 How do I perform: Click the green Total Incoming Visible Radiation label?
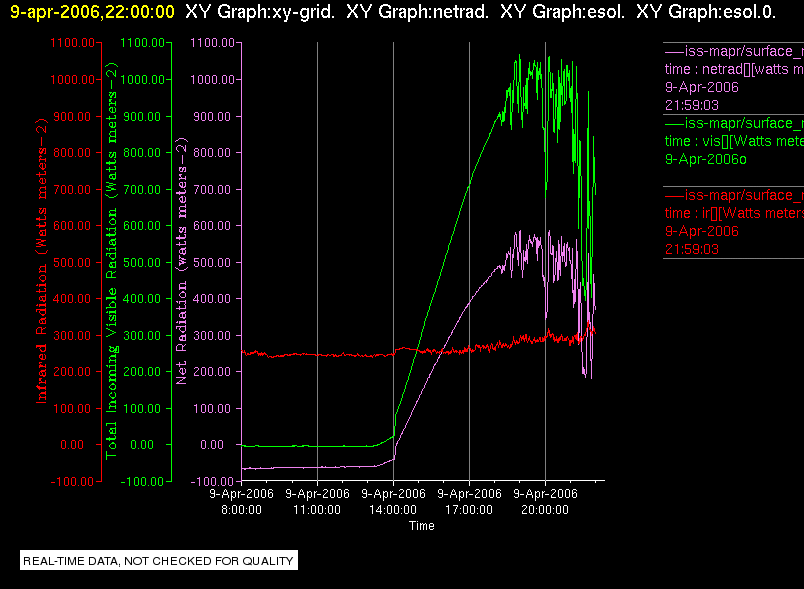(x=111, y=261)
